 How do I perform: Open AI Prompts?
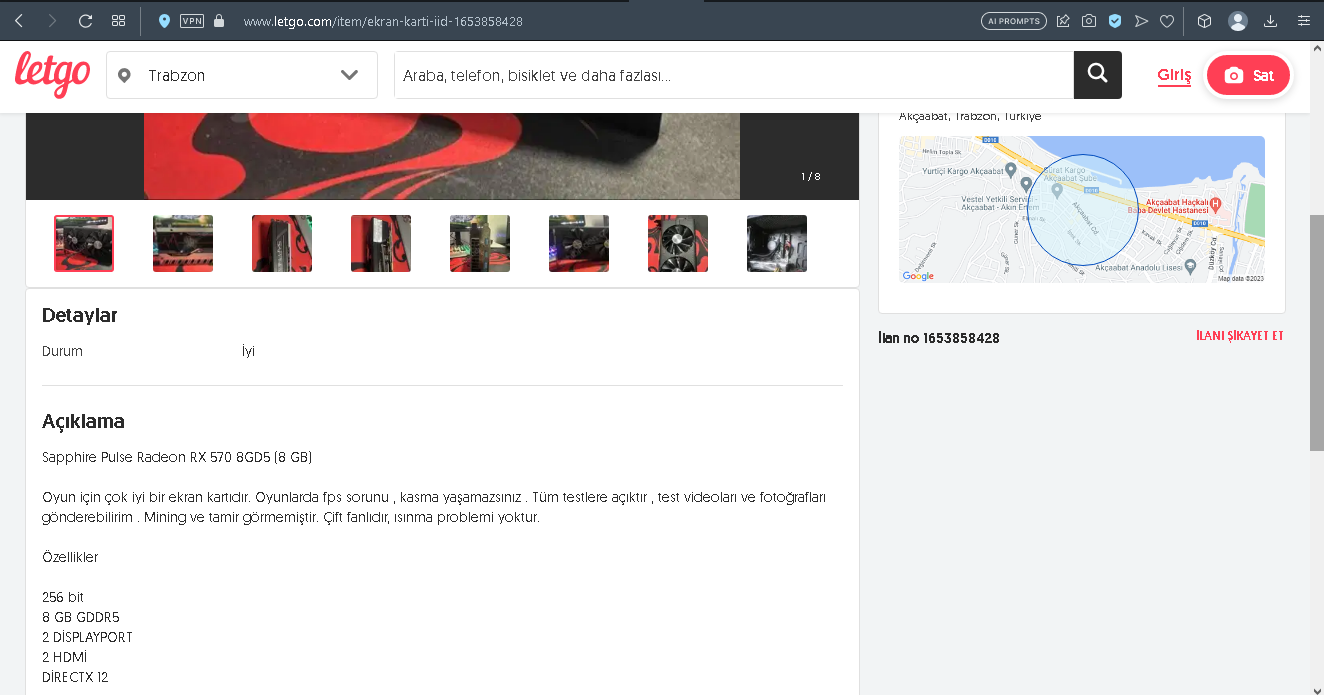click(1013, 21)
